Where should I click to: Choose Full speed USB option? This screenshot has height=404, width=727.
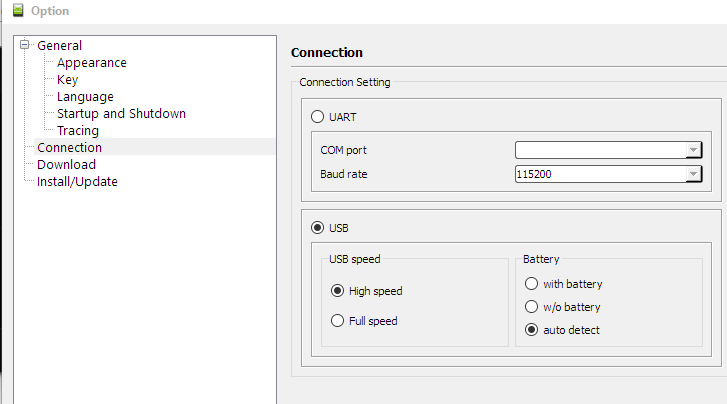[x=338, y=321]
